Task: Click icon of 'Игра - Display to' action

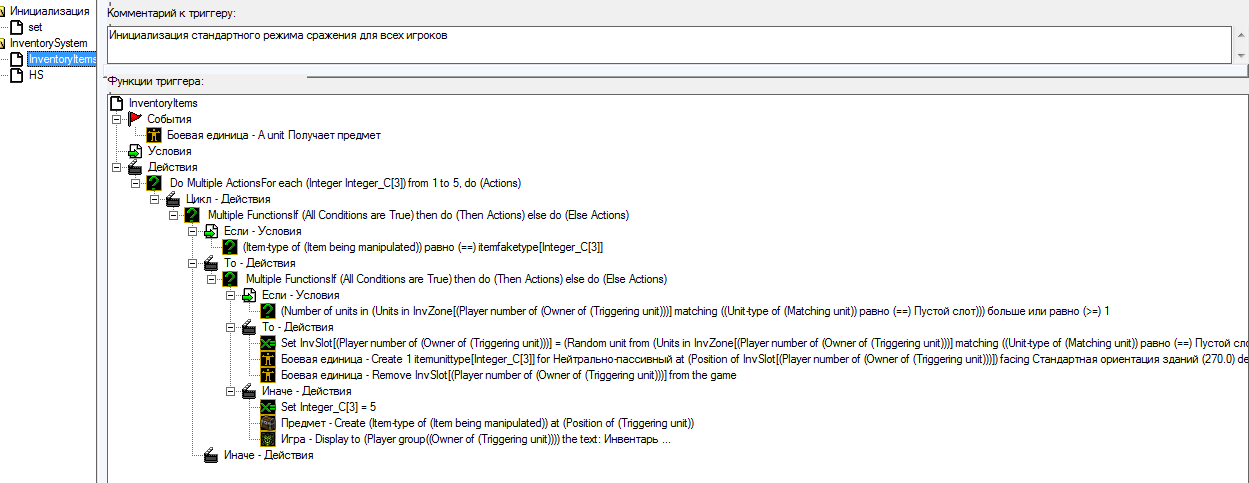Action: tap(269, 439)
